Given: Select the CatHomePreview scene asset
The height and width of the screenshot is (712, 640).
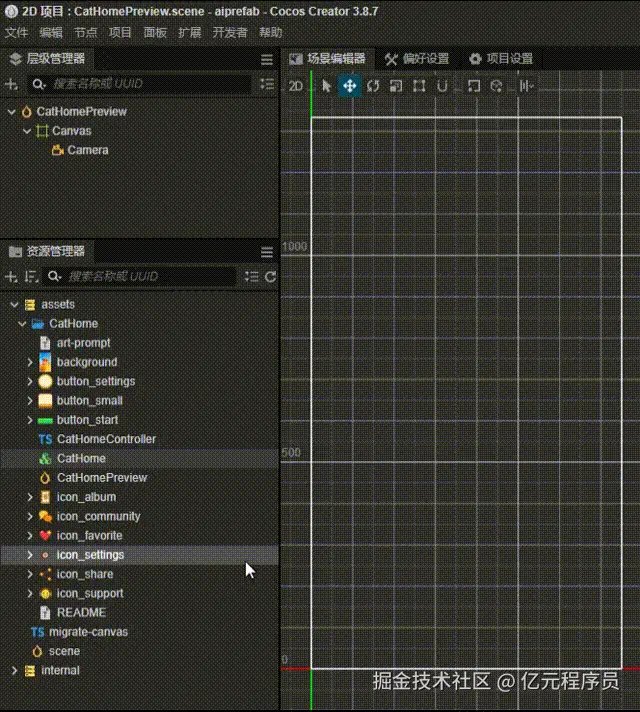Looking at the screenshot, I should pyautogui.click(x=102, y=478).
